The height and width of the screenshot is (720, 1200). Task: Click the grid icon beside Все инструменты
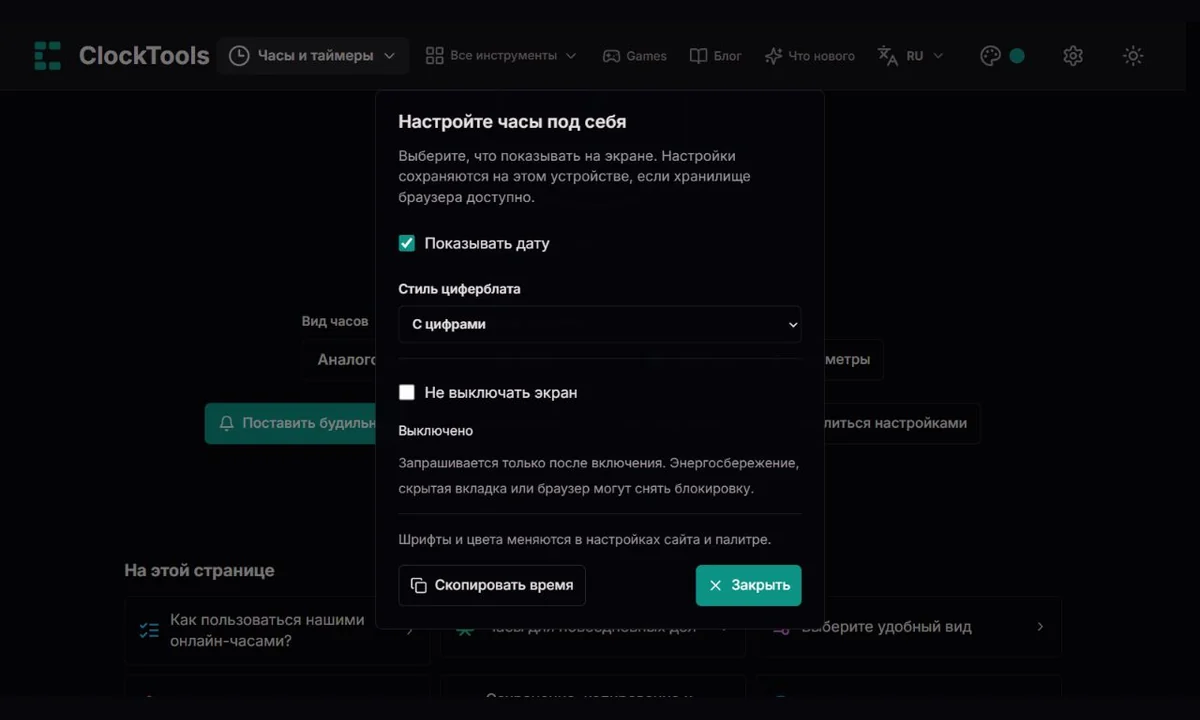pos(434,56)
